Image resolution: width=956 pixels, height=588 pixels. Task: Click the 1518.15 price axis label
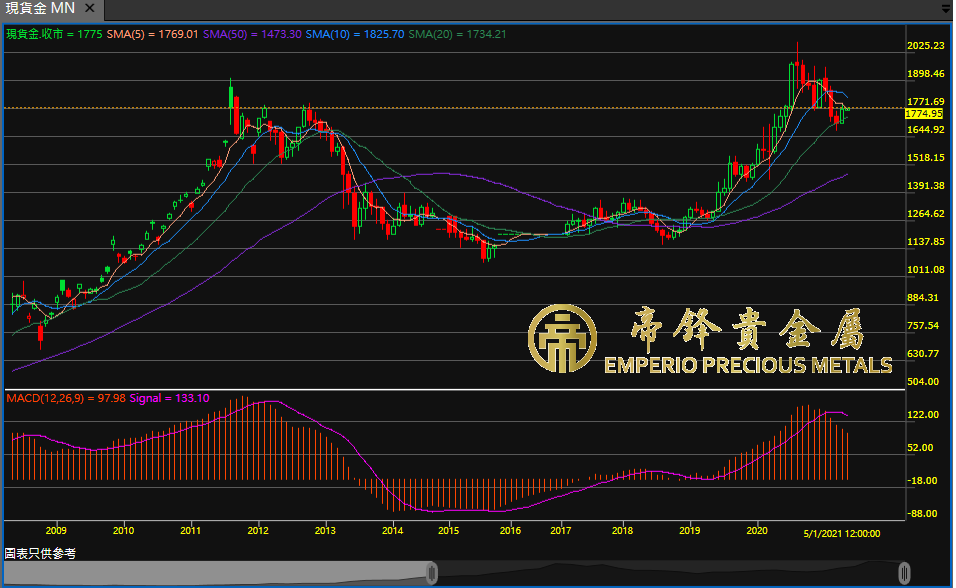(926, 158)
